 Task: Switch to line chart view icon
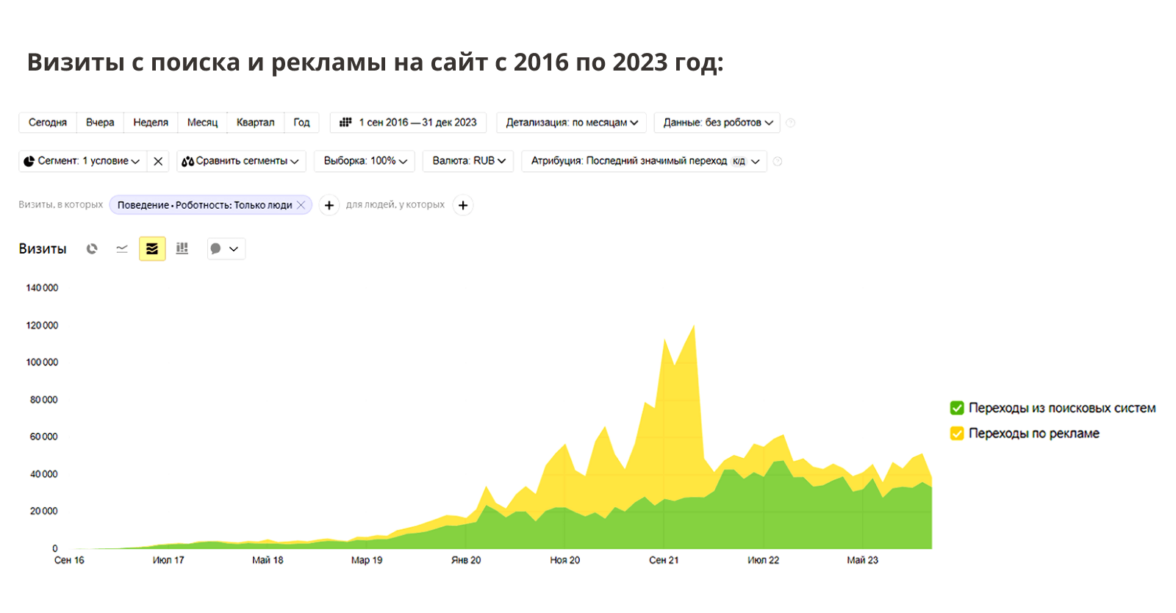click(122, 249)
